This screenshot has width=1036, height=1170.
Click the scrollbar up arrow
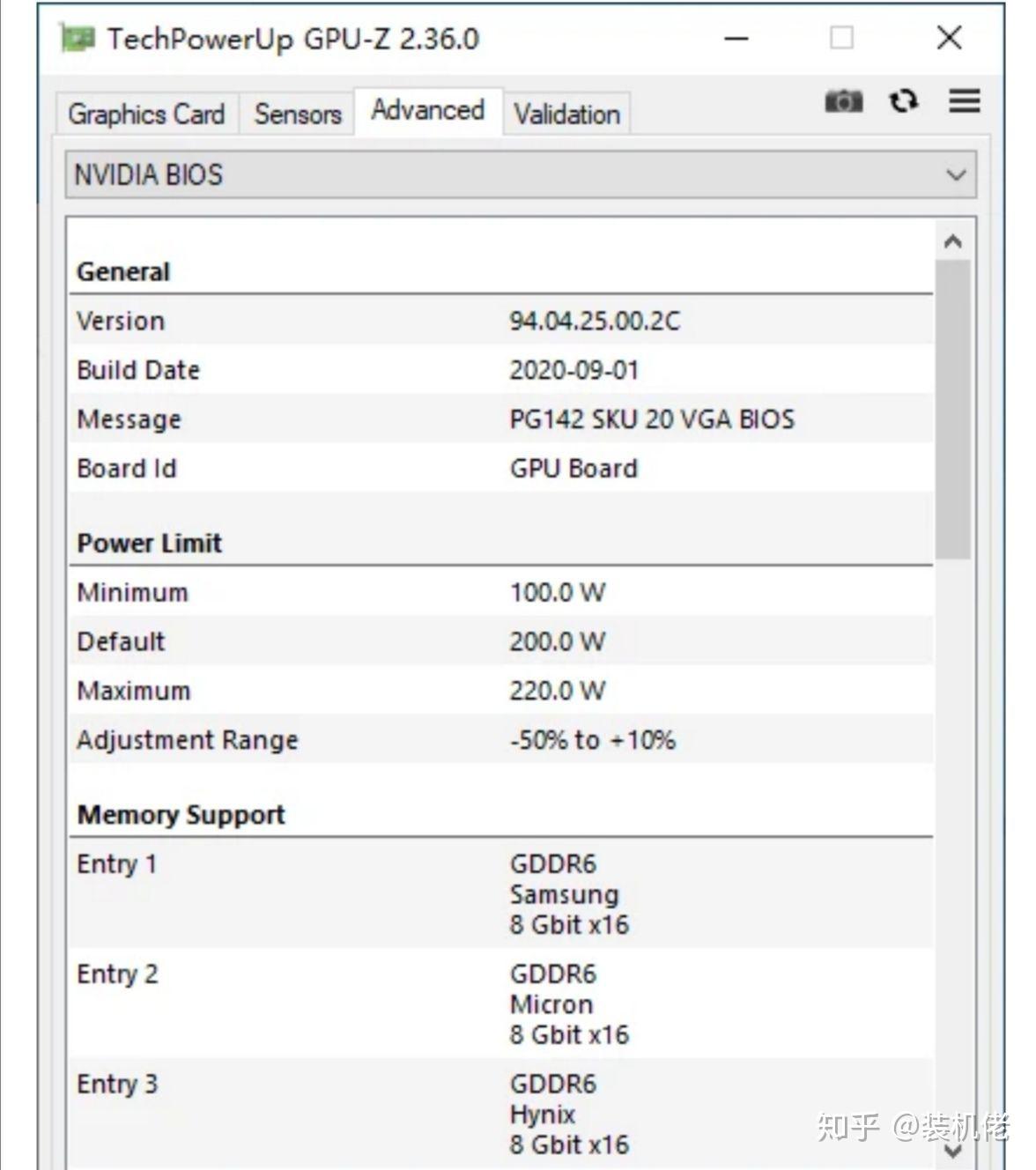952,241
